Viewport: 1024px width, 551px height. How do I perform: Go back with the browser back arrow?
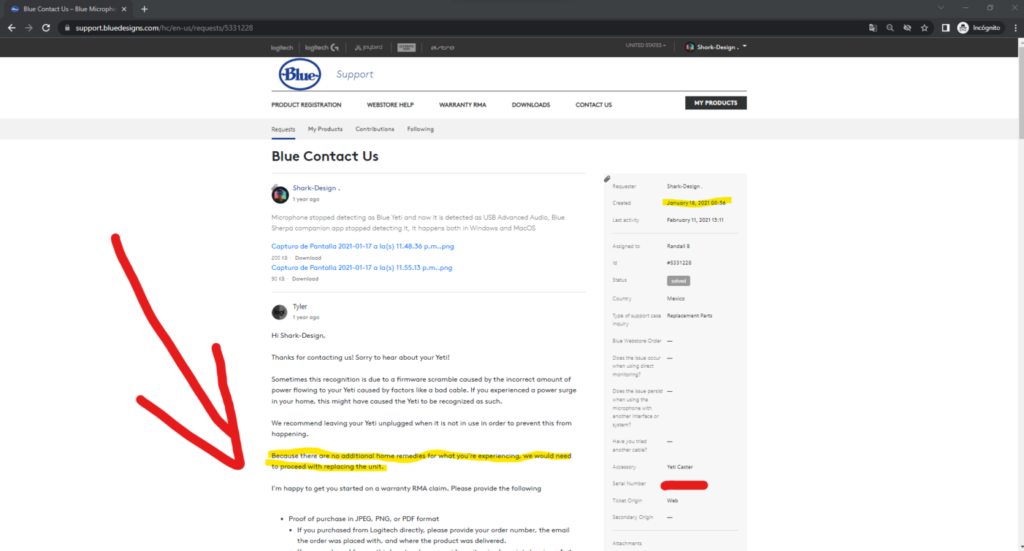(x=12, y=28)
